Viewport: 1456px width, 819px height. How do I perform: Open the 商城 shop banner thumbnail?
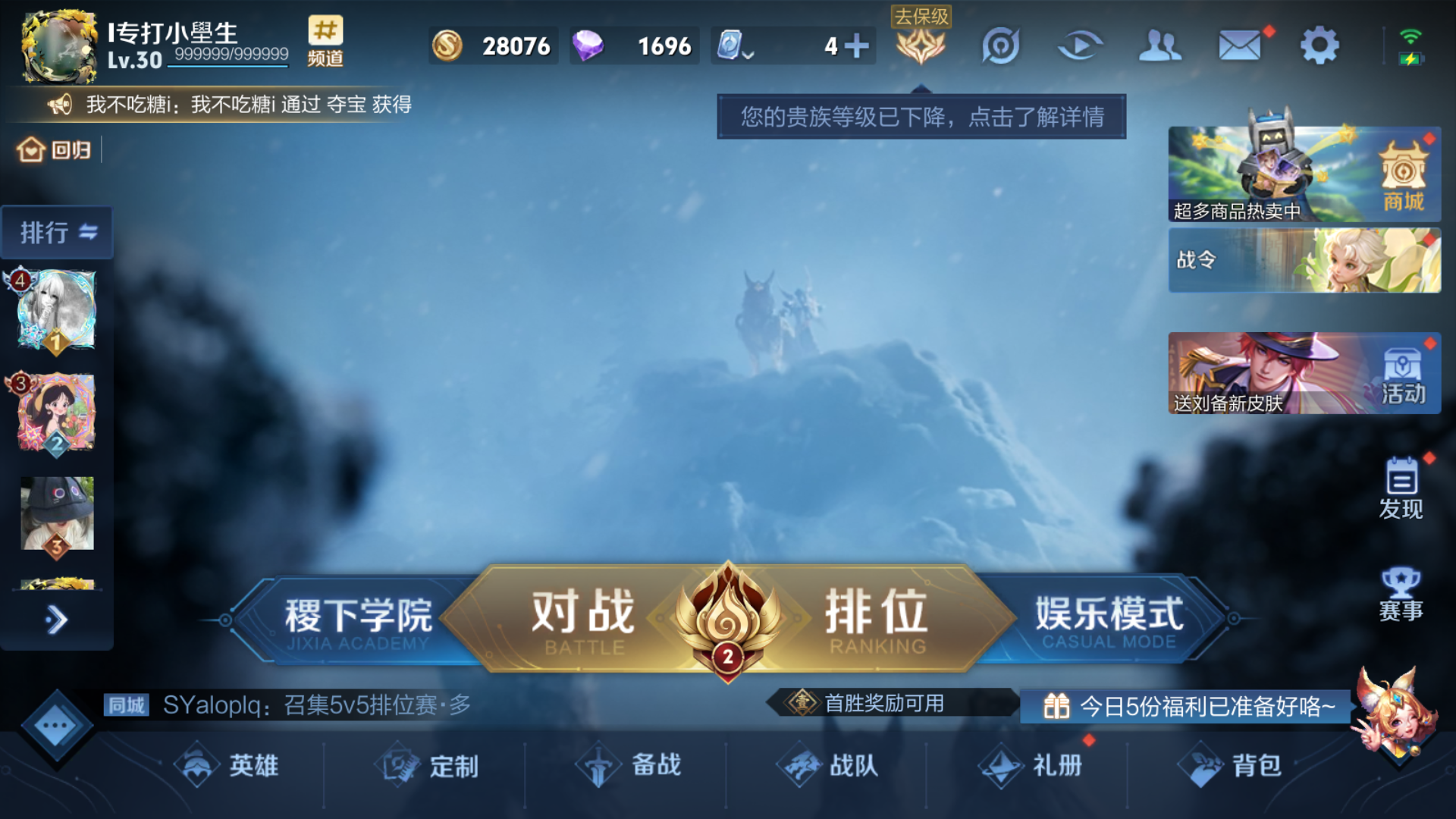coord(1304,174)
